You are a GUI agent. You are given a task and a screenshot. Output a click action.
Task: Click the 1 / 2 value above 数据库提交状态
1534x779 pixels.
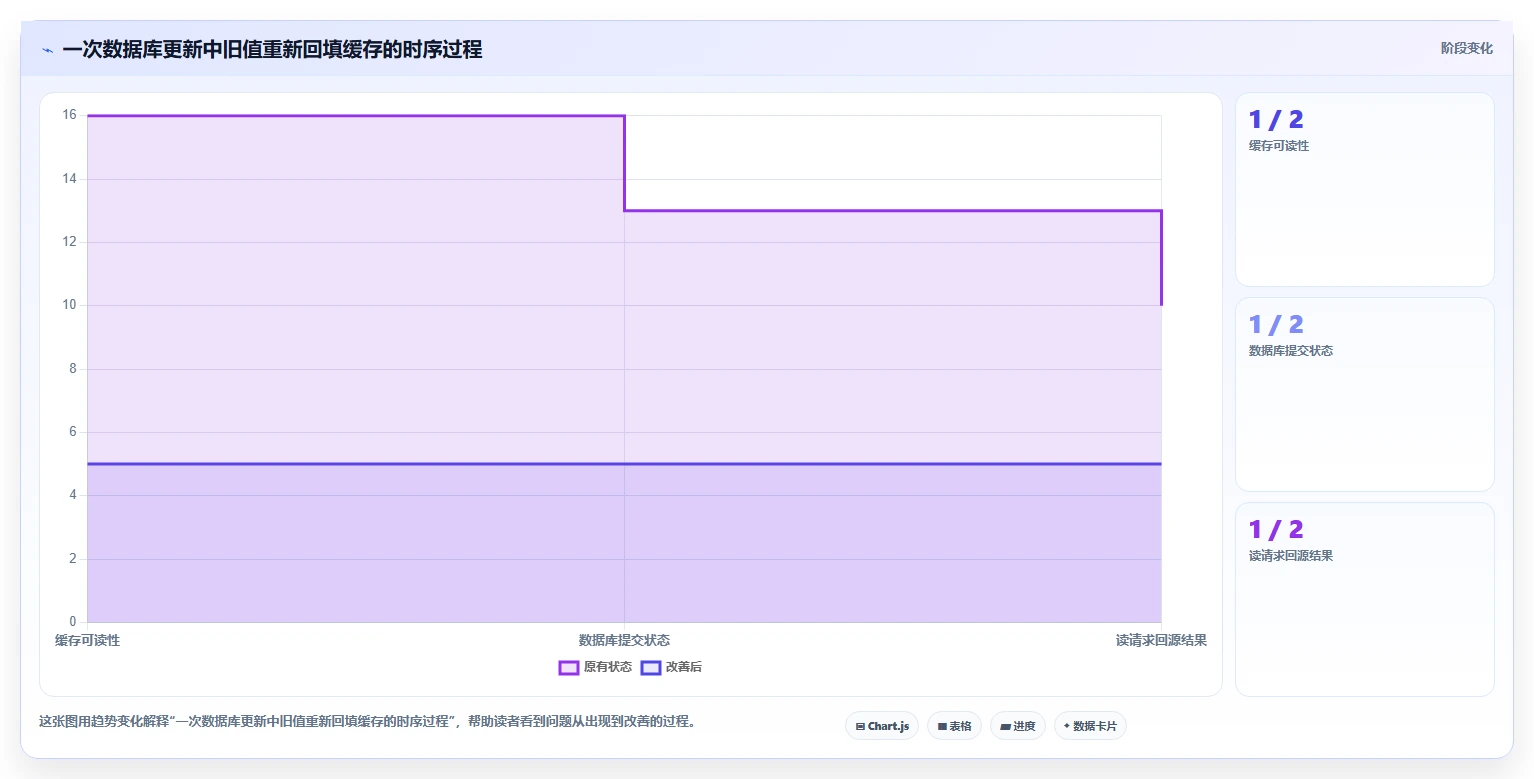[1276, 325]
